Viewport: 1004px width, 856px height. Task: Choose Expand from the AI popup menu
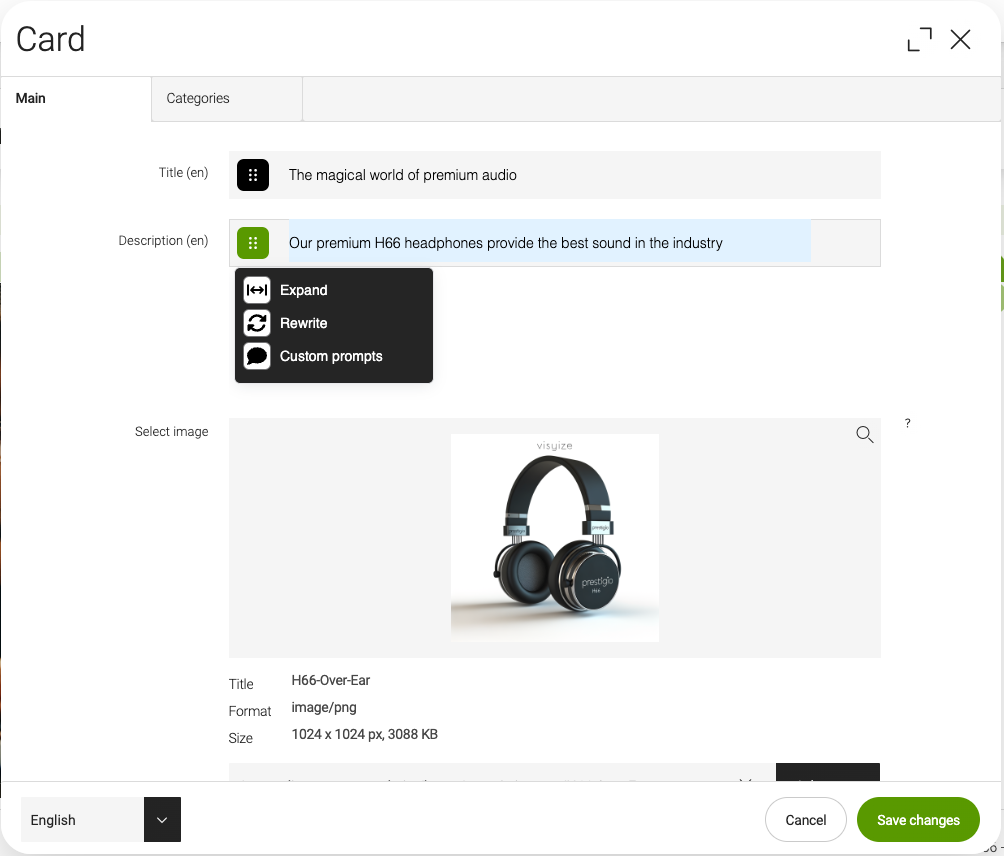tap(304, 290)
